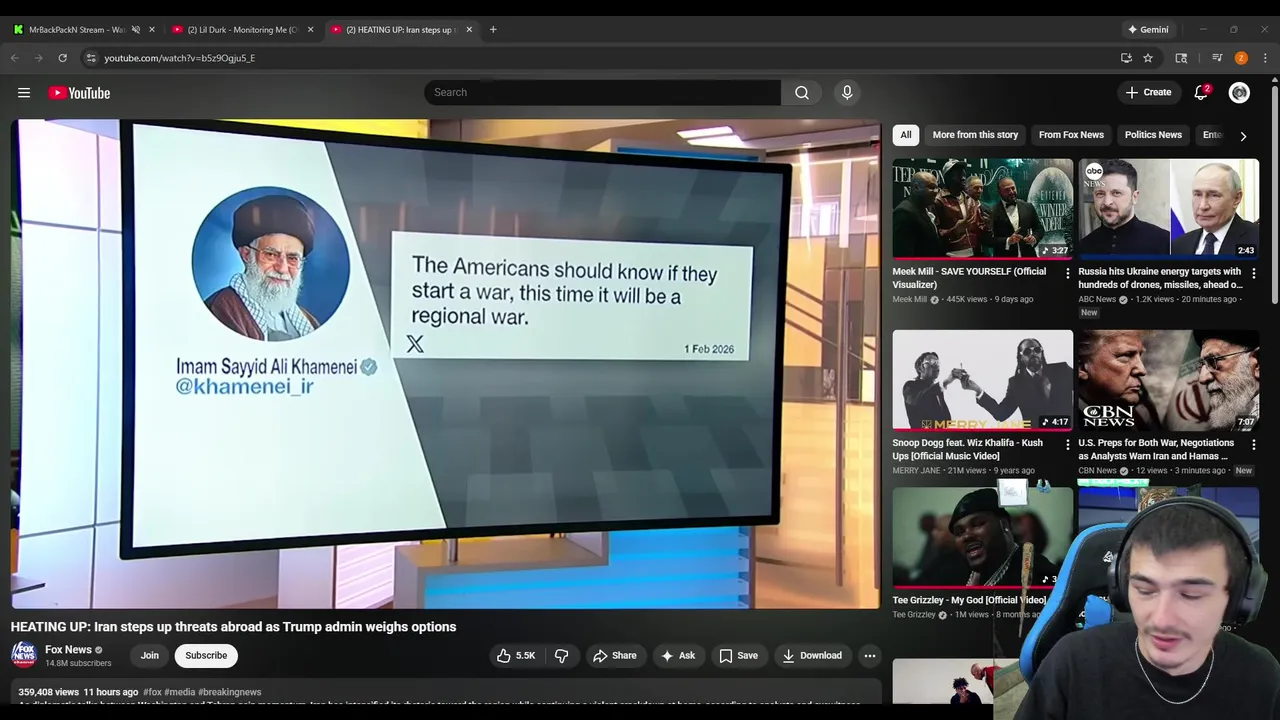Screen dimensions: 1280x720
Task: Unmute the MrBackPackN Stream tab audio icon
Action: pyautogui.click(x=136, y=30)
